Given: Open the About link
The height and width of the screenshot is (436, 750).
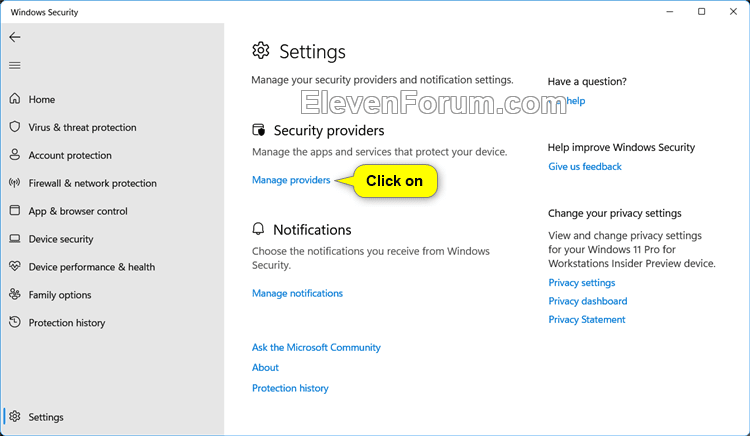Looking at the screenshot, I should (x=265, y=368).
